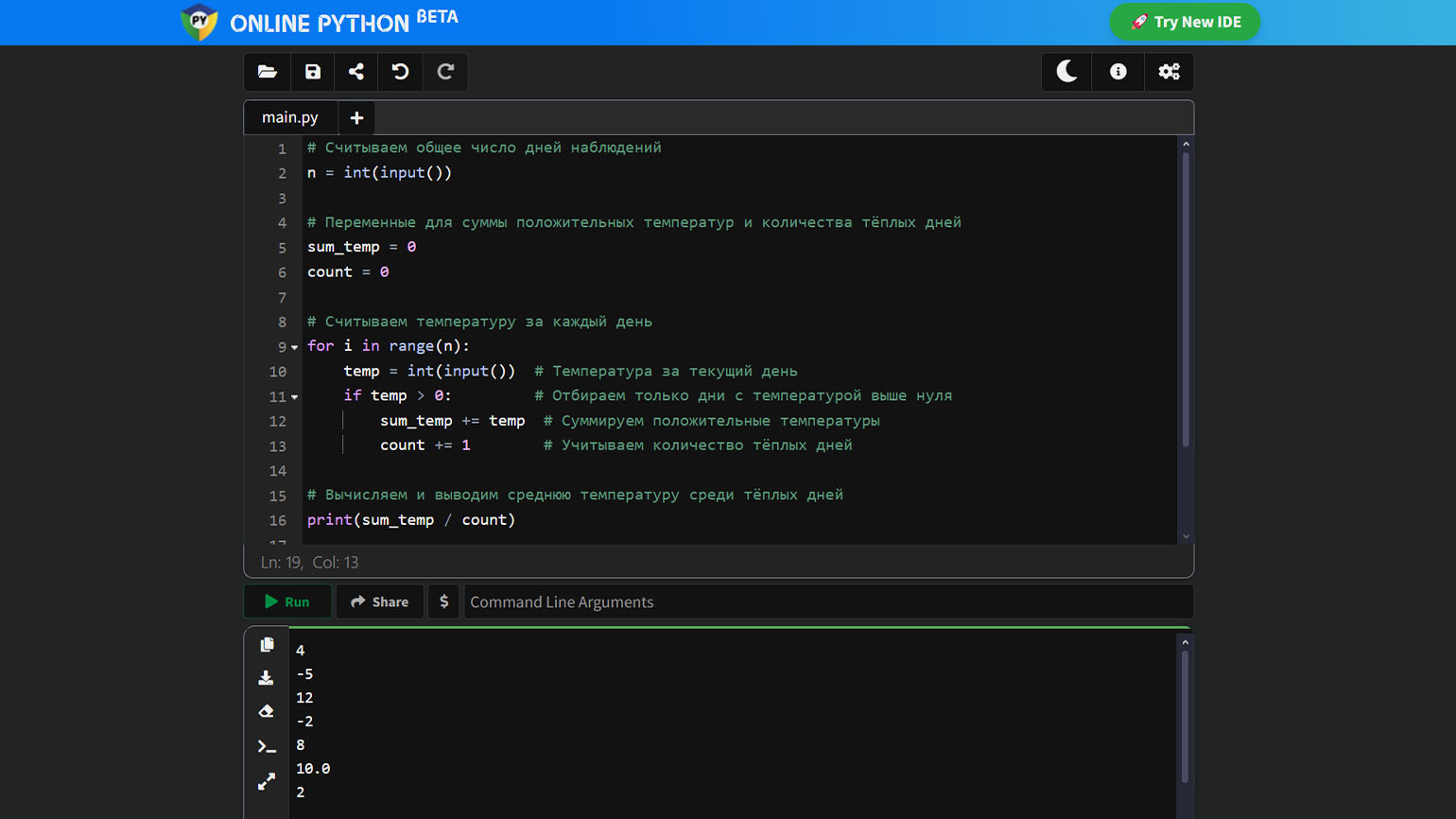Viewport: 1456px width, 819px height.
Task: Open editor settings gears icon
Action: pyautogui.click(x=1169, y=72)
